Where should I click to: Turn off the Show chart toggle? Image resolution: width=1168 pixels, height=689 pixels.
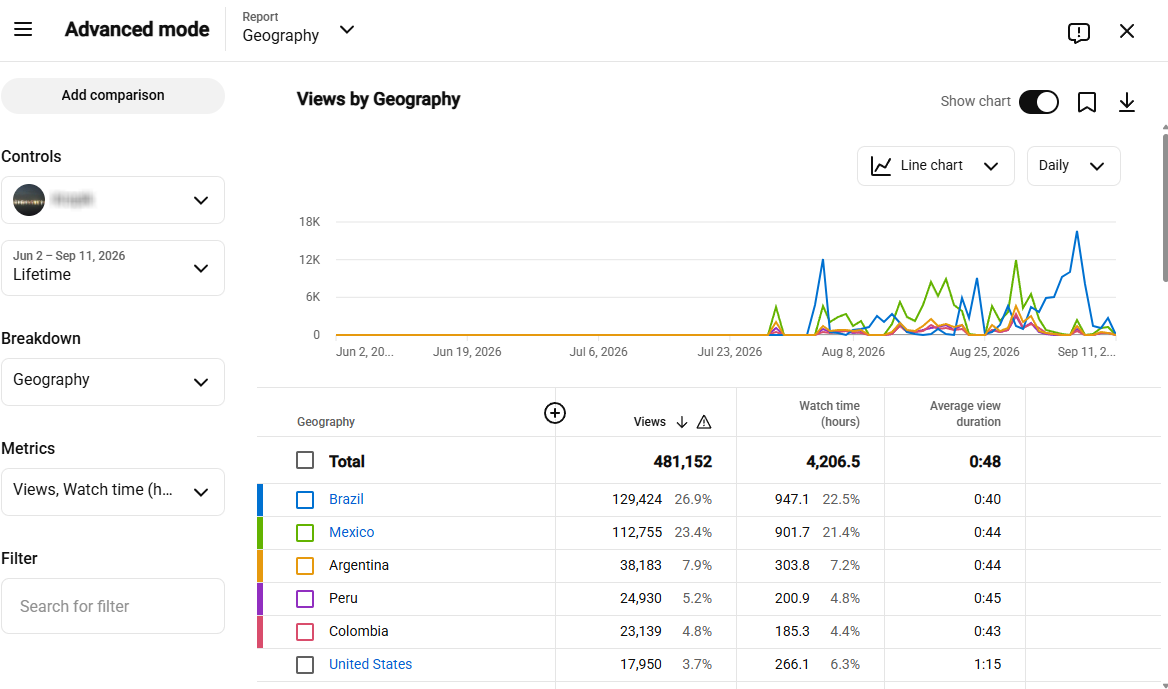pyautogui.click(x=1039, y=101)
